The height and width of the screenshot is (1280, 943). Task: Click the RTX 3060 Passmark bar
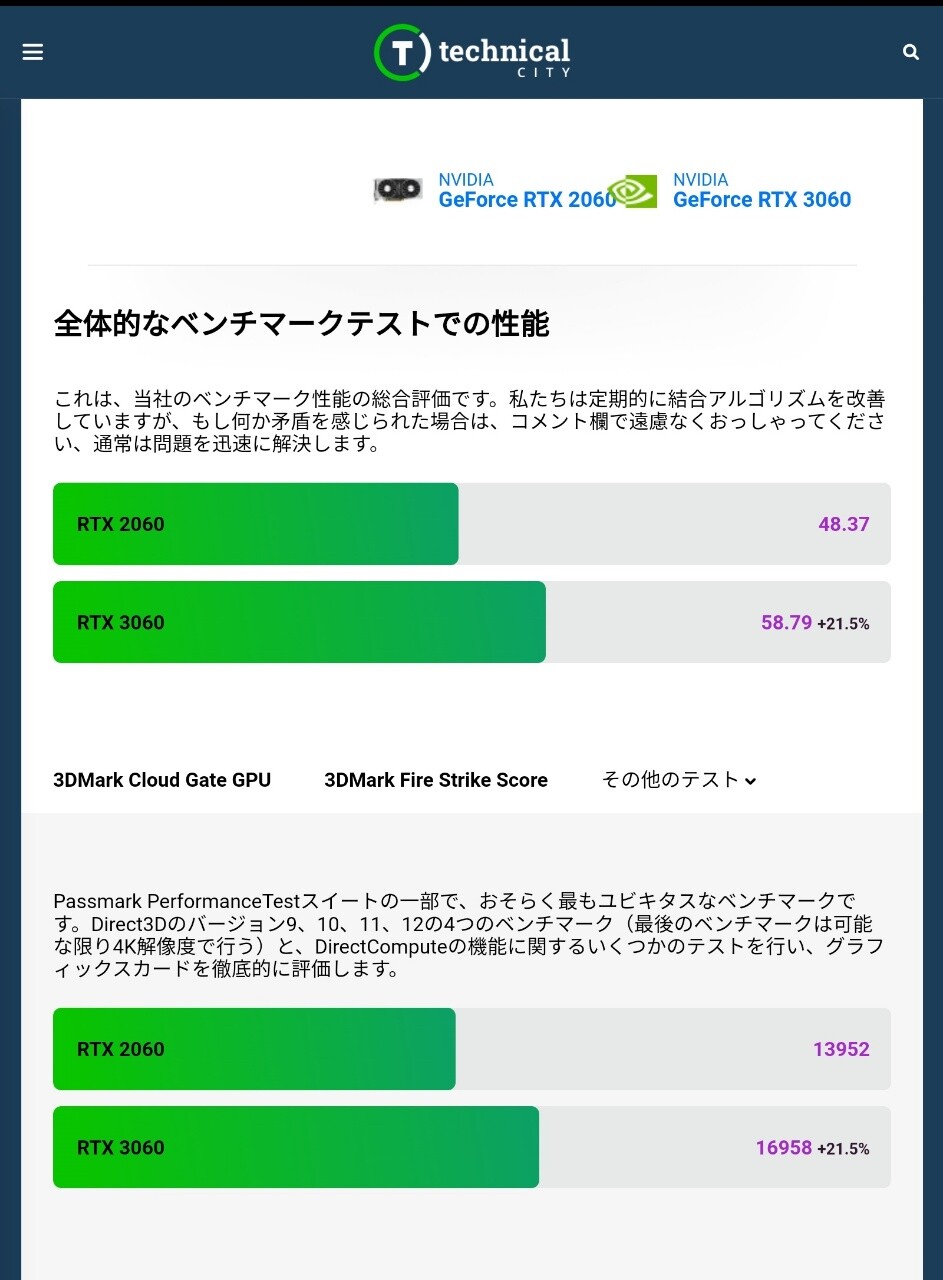[x=296, y=1147]
